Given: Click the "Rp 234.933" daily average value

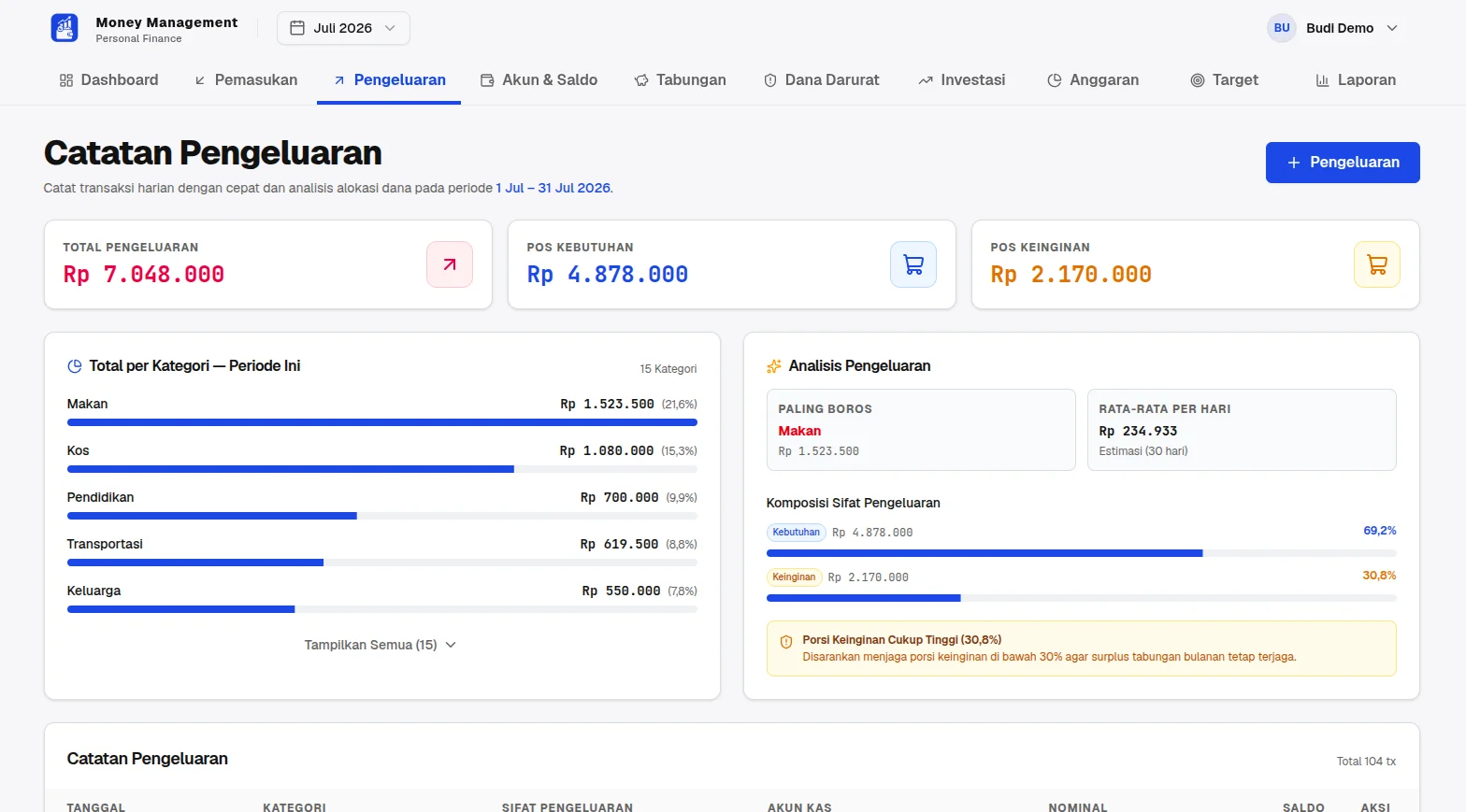Looking at the screenshot, I should click(1138, 431).
